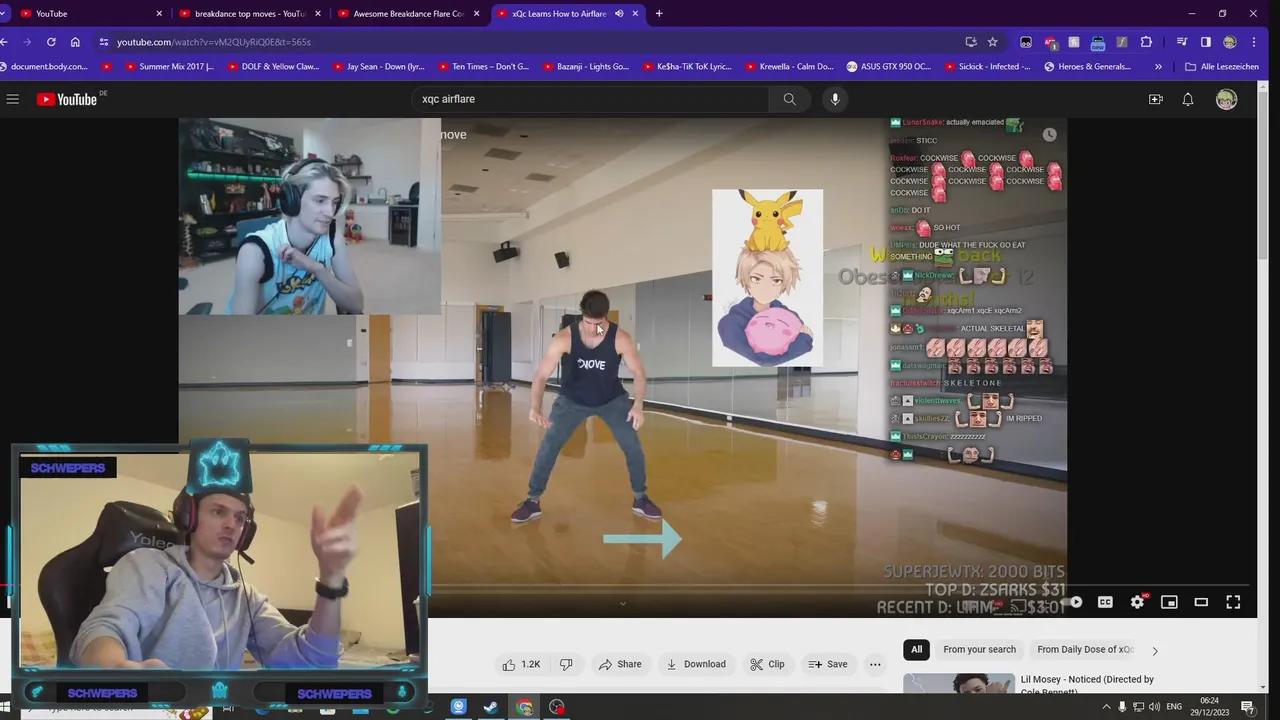Click the Clip button

[767, 664]
